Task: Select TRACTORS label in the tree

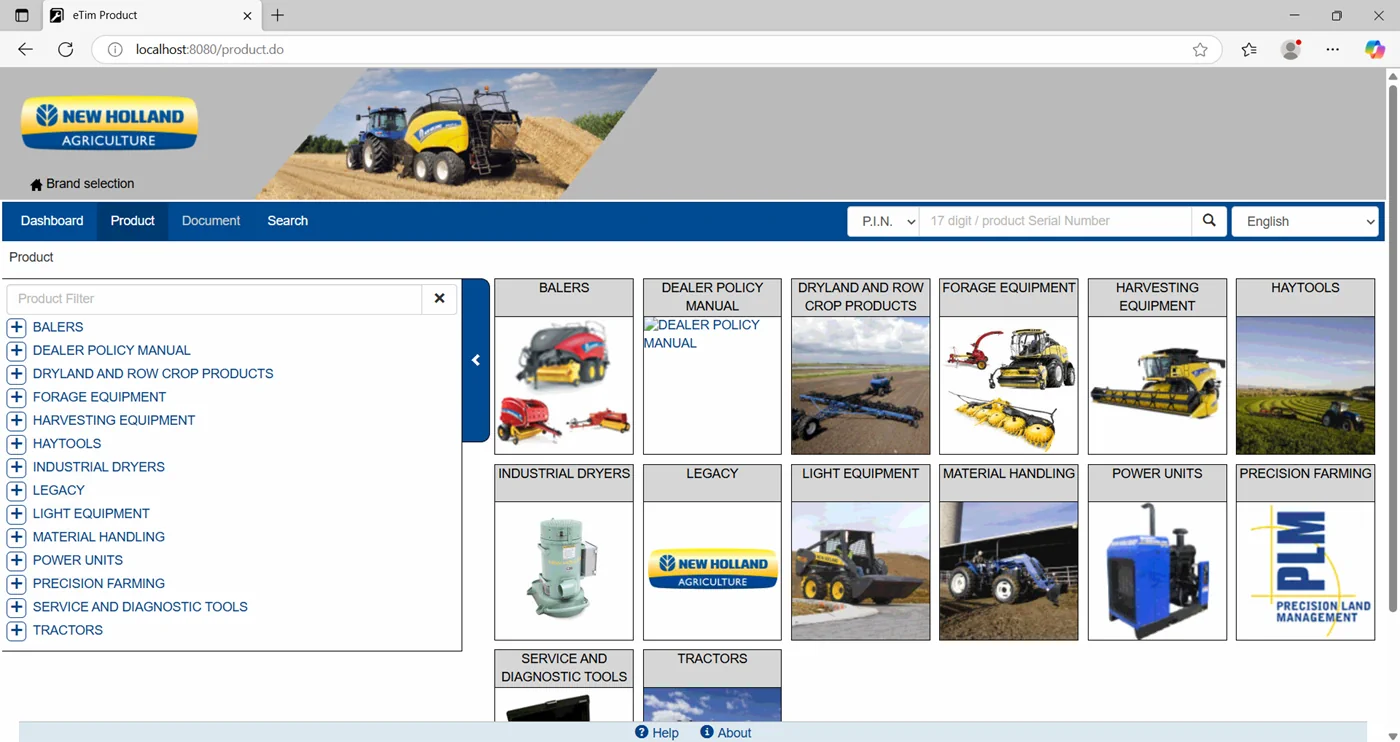Action: pyautogui.click(x=68, y=630)
